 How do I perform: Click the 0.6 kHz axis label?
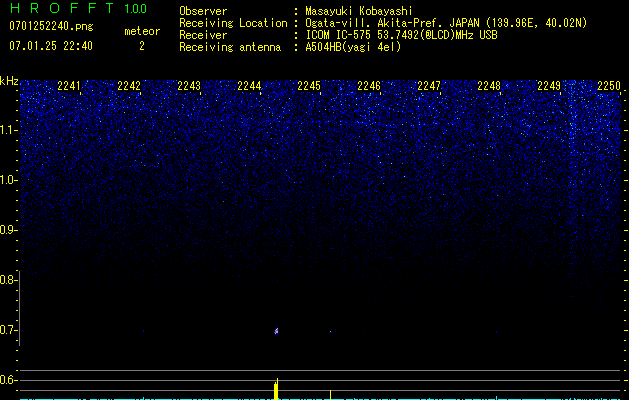click(x=9, y=380)
